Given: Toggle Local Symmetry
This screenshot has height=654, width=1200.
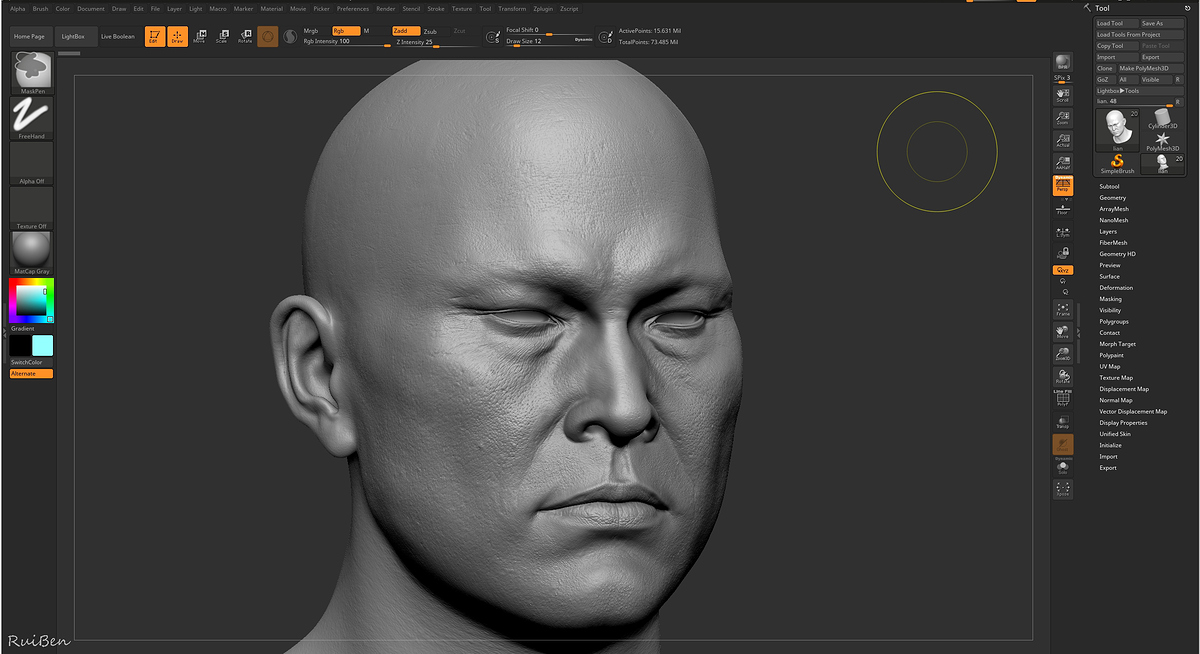Looking at the screenshot, I should point(1063,231).
